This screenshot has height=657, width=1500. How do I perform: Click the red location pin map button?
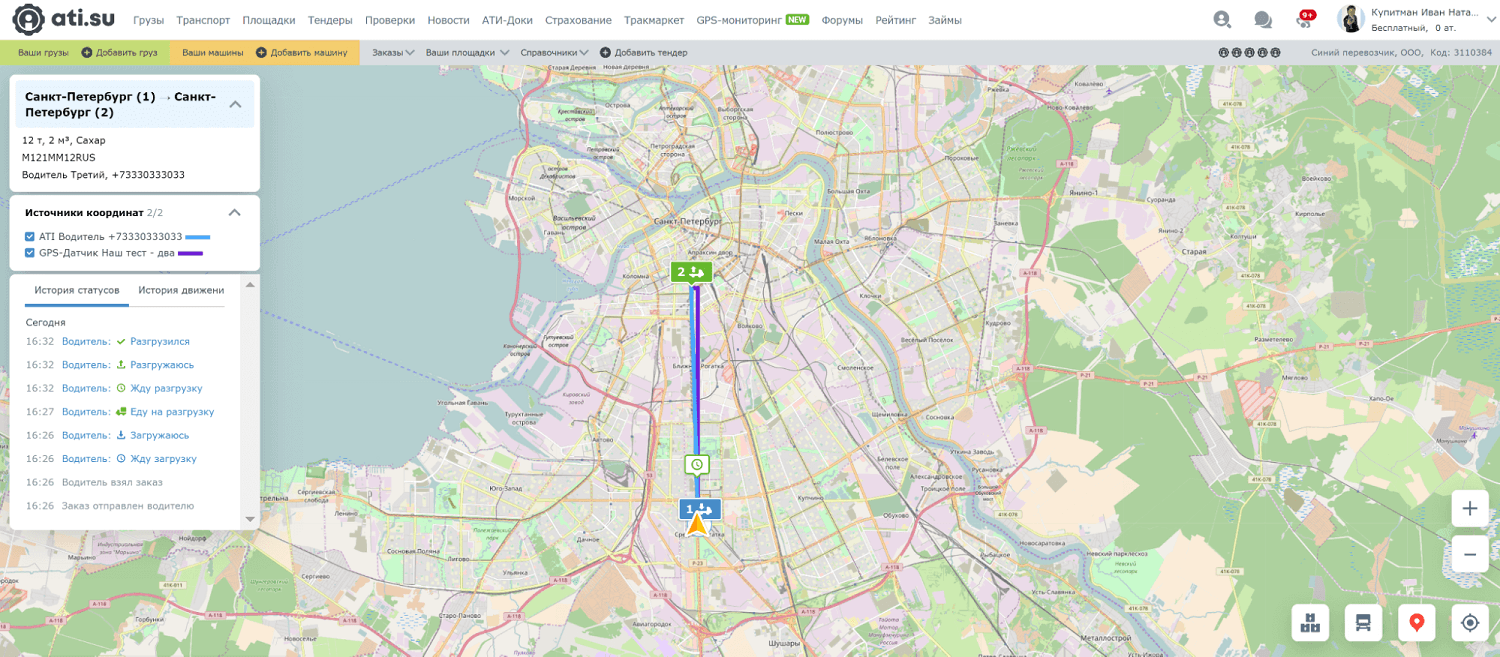tap(1416, 622)
